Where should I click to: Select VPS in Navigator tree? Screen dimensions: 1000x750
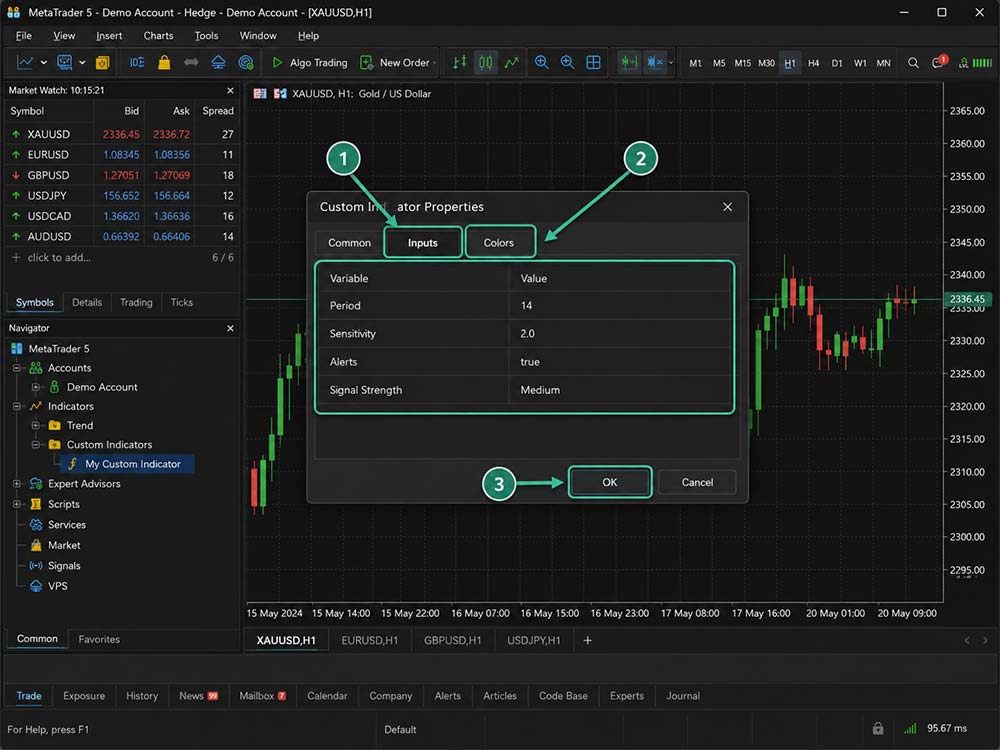57,586
